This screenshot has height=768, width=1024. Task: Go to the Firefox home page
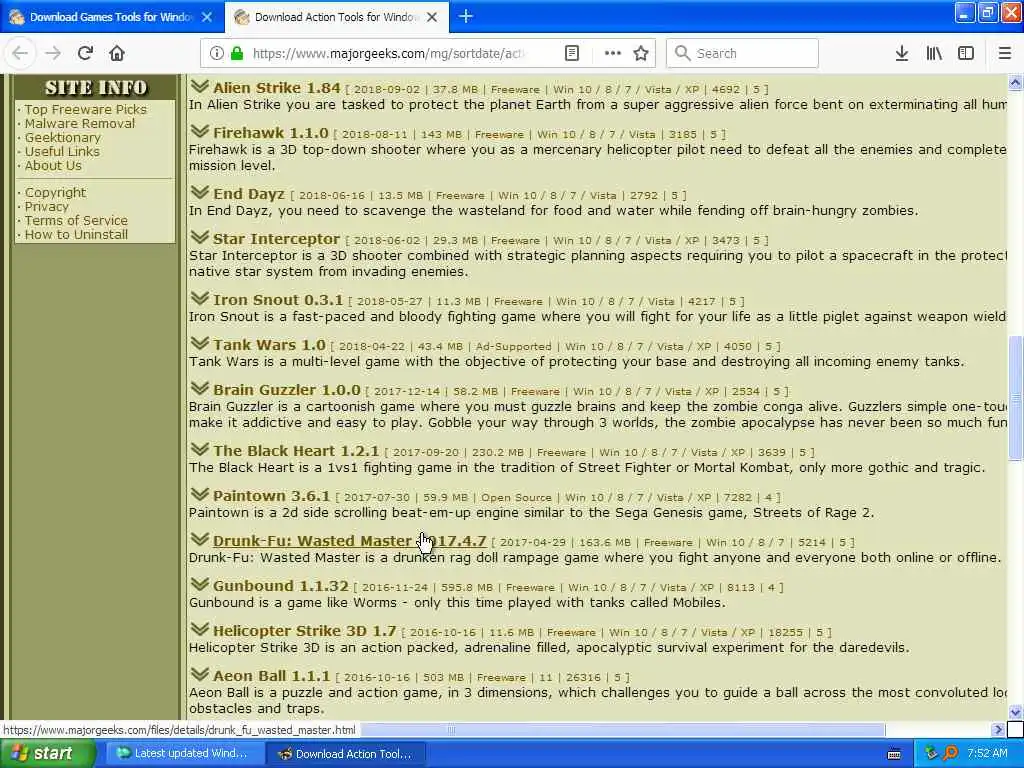point(117,53)
